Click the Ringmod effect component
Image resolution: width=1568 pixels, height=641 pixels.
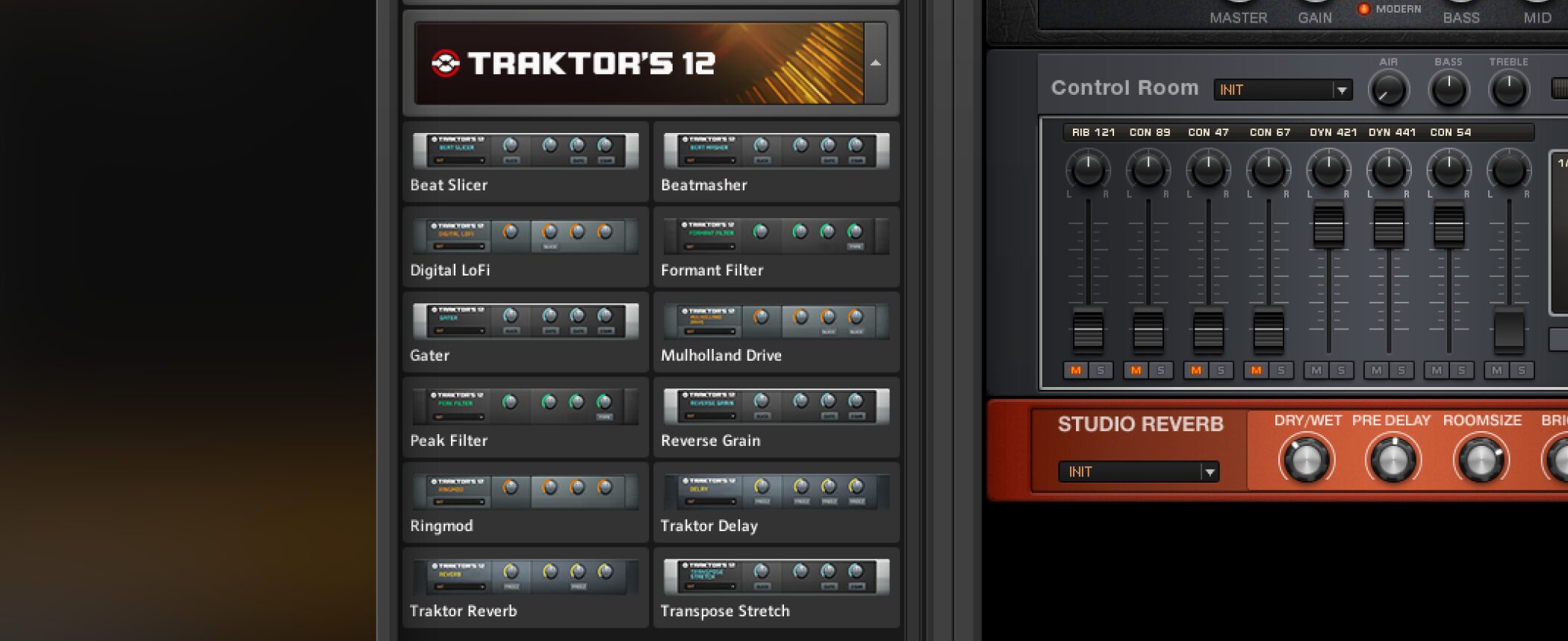526,503
